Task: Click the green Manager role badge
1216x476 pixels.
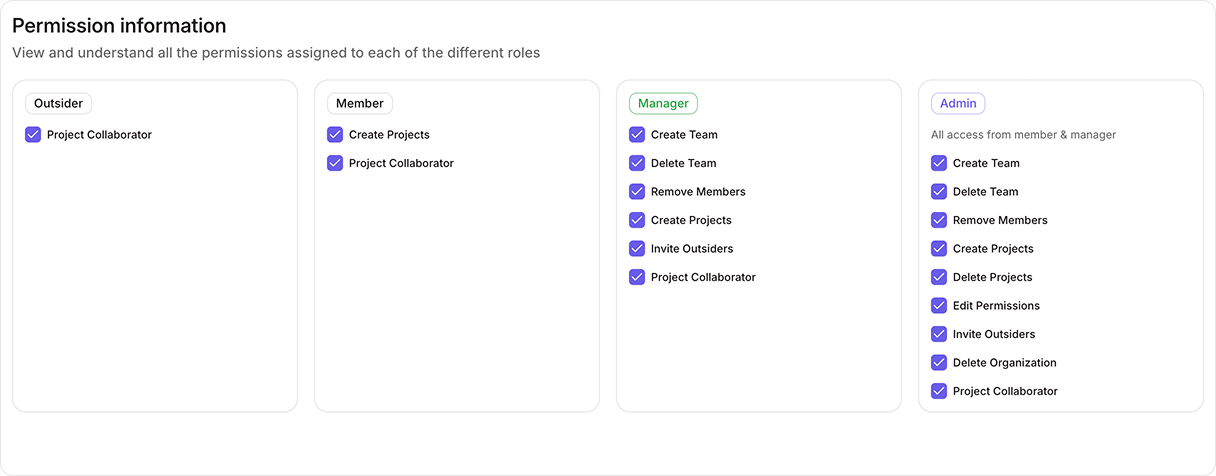Action: point(663,103)
